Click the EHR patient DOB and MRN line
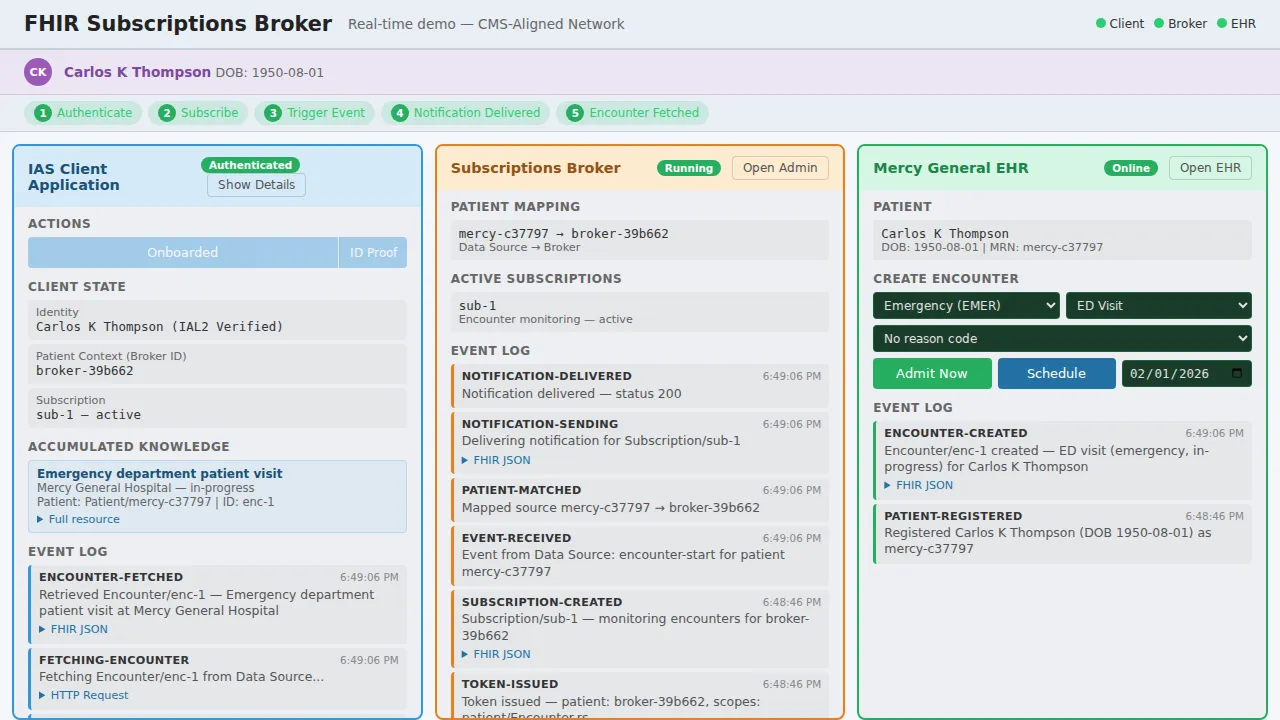 point(992,247)
